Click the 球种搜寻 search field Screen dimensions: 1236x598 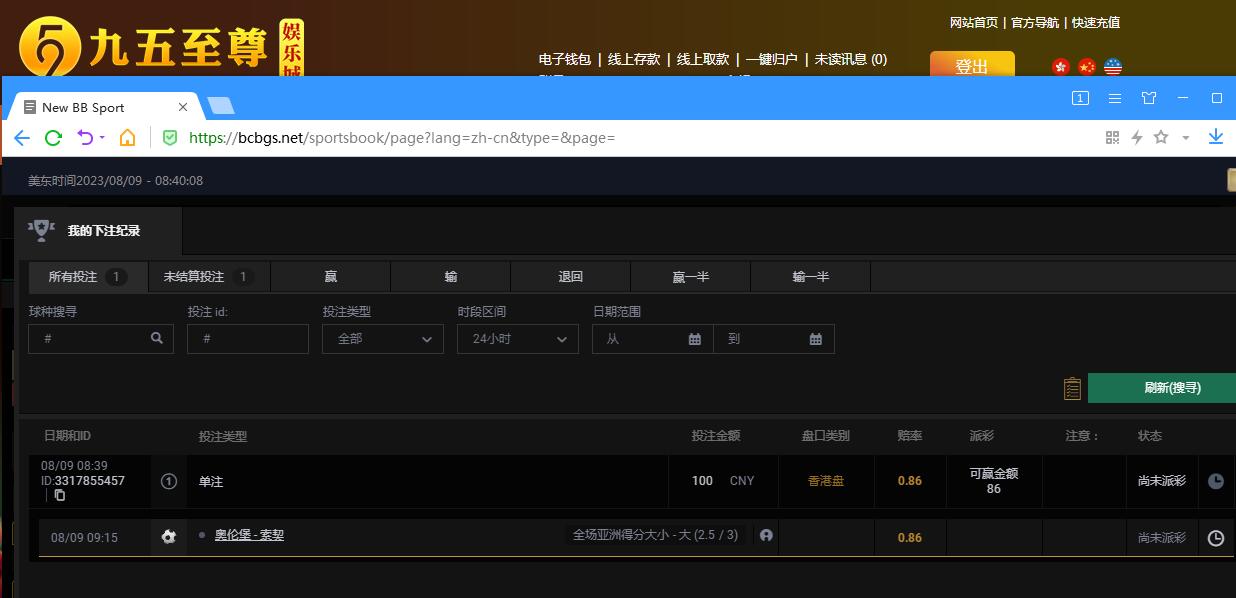(x=101, y=339)
